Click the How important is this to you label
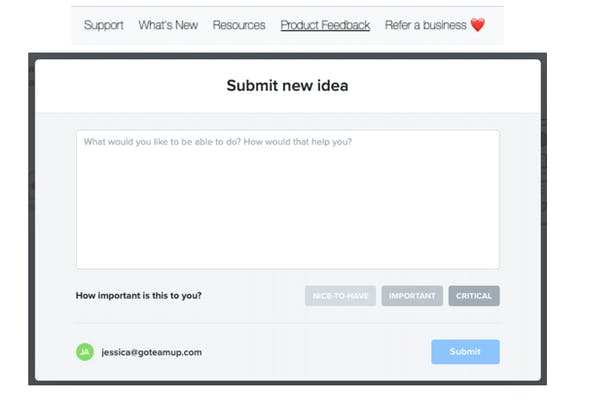The width and height of the screenshot is (600, 400). click(139, 296)
